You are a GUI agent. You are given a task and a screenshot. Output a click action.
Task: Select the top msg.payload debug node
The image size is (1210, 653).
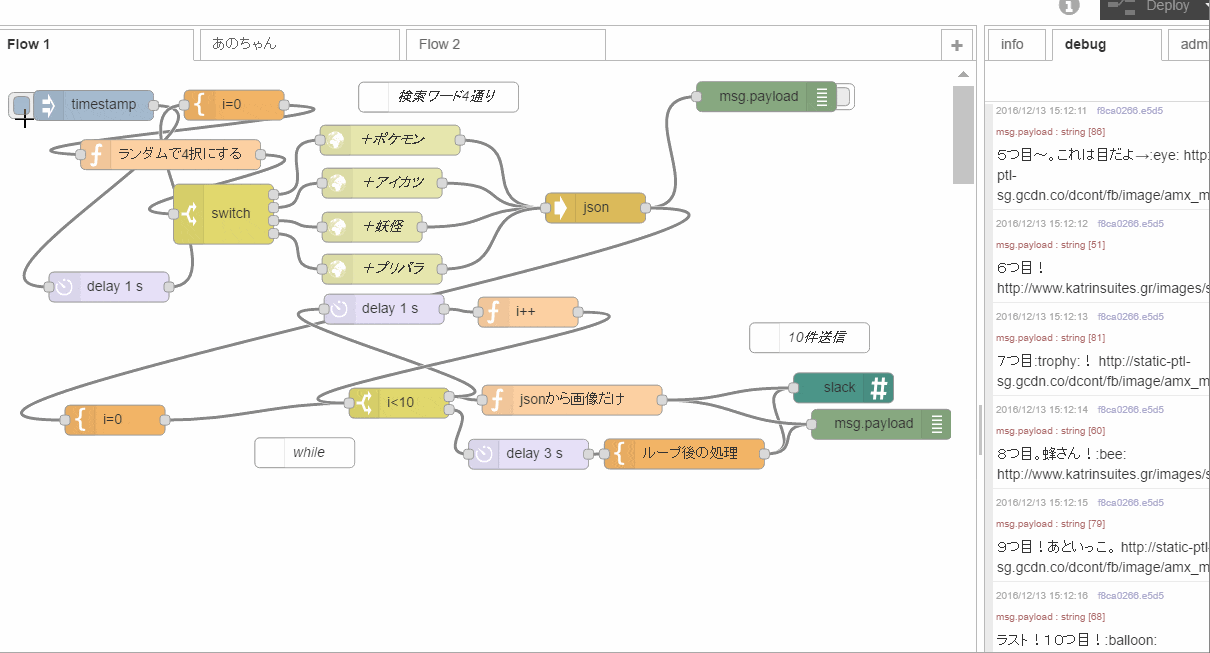tap(766, 97)
